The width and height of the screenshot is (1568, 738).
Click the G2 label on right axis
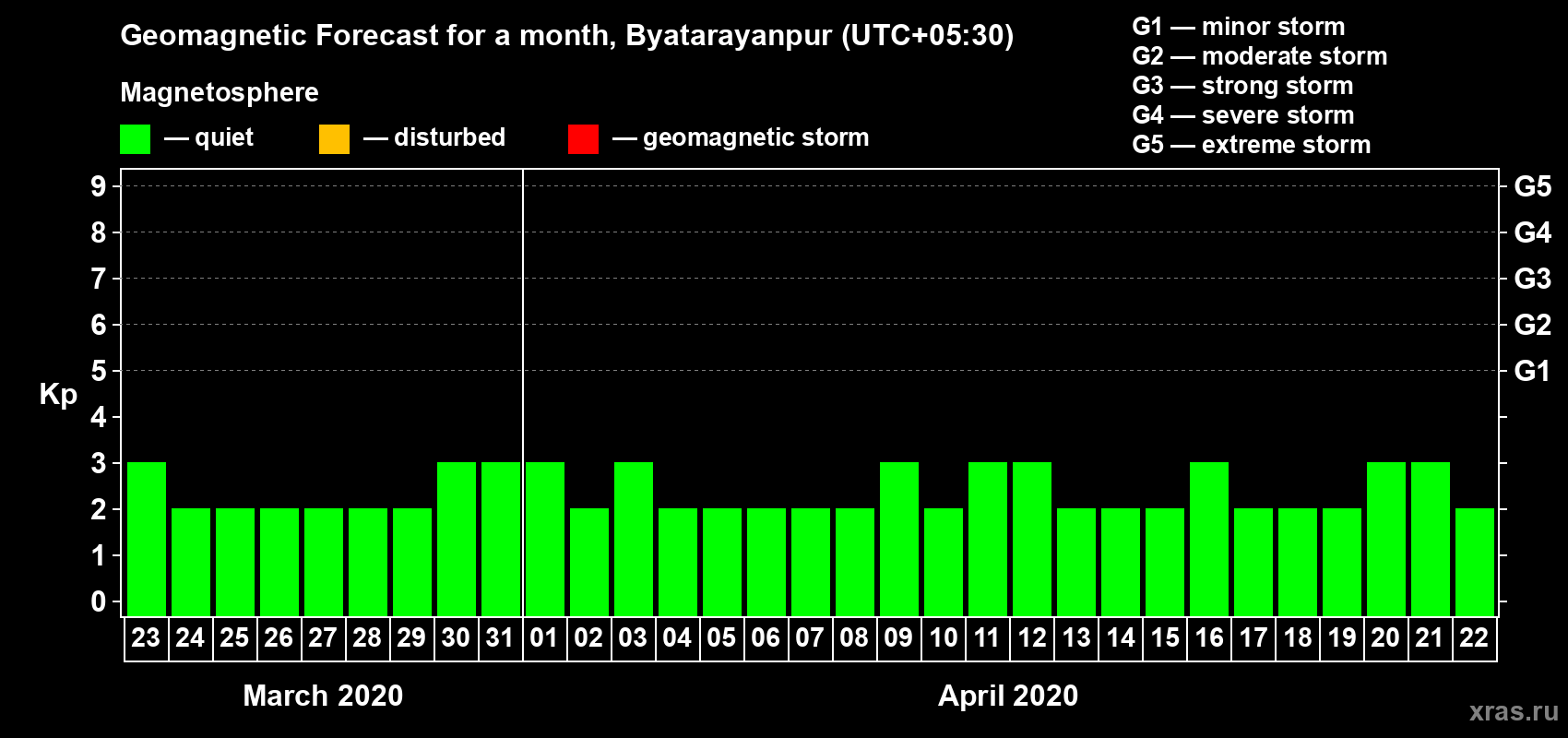[1533, 325]
